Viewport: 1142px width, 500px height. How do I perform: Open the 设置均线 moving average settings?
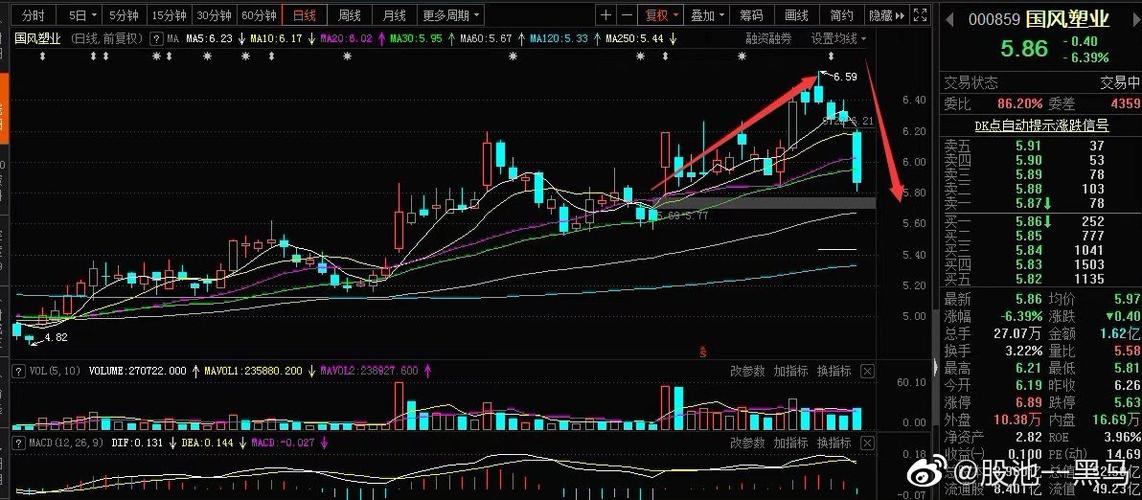coord(838,39)
